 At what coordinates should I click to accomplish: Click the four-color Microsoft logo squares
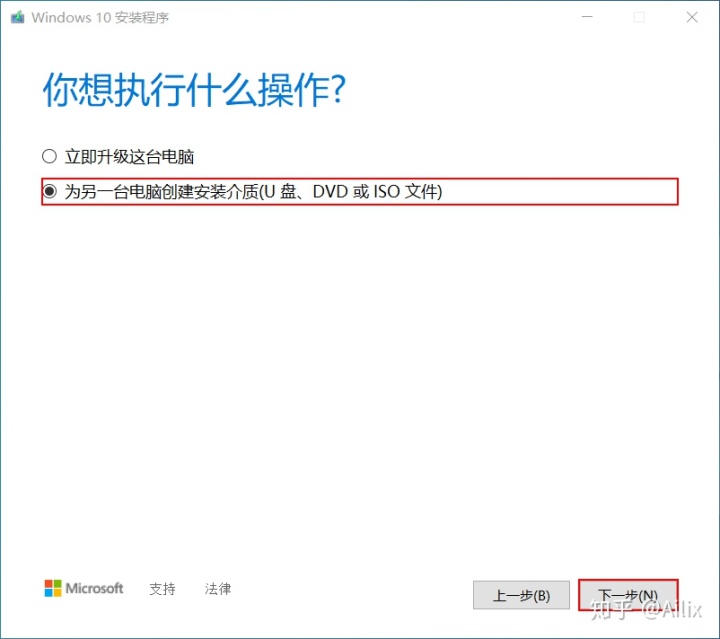pos(53,588)
